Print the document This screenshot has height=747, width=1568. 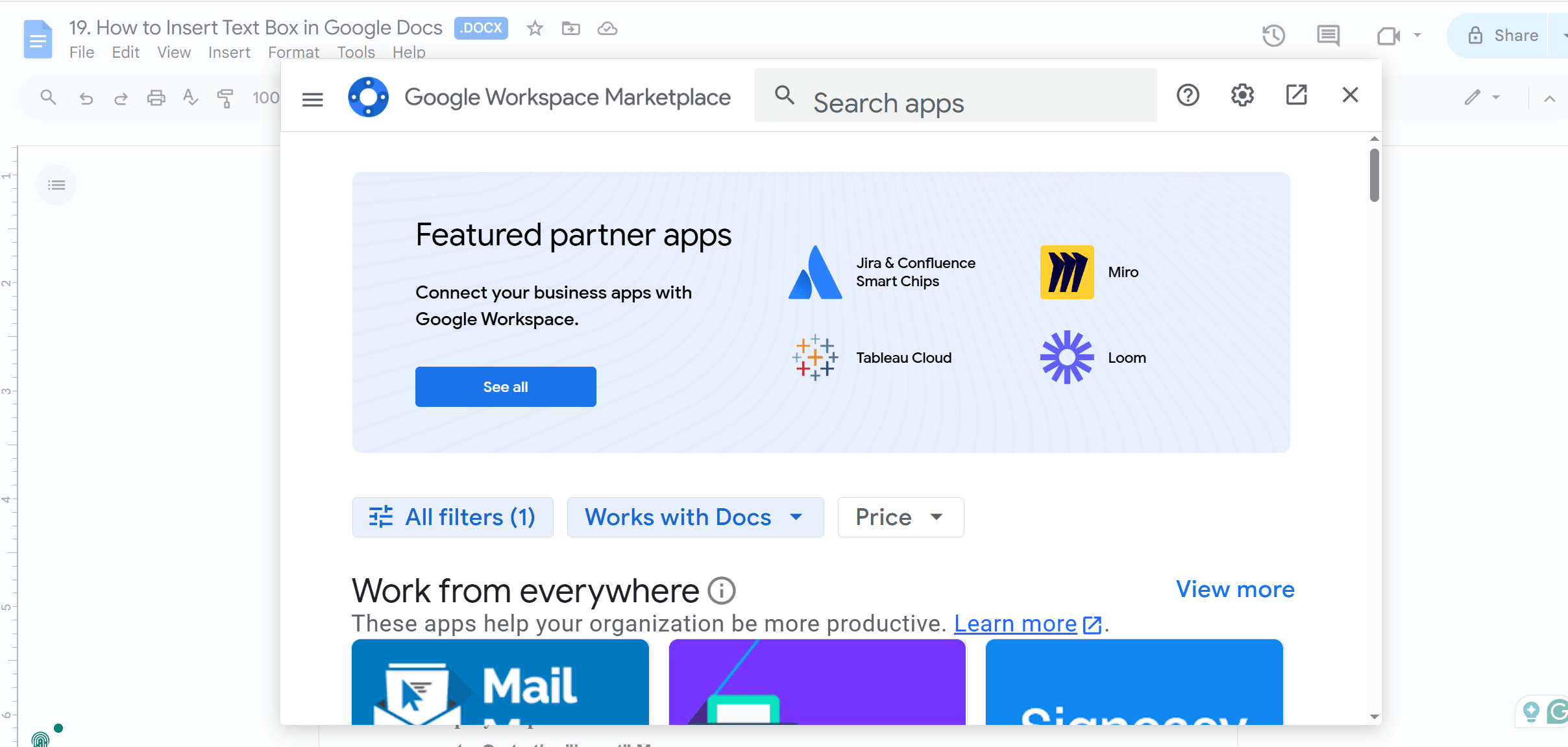(156, 97)
